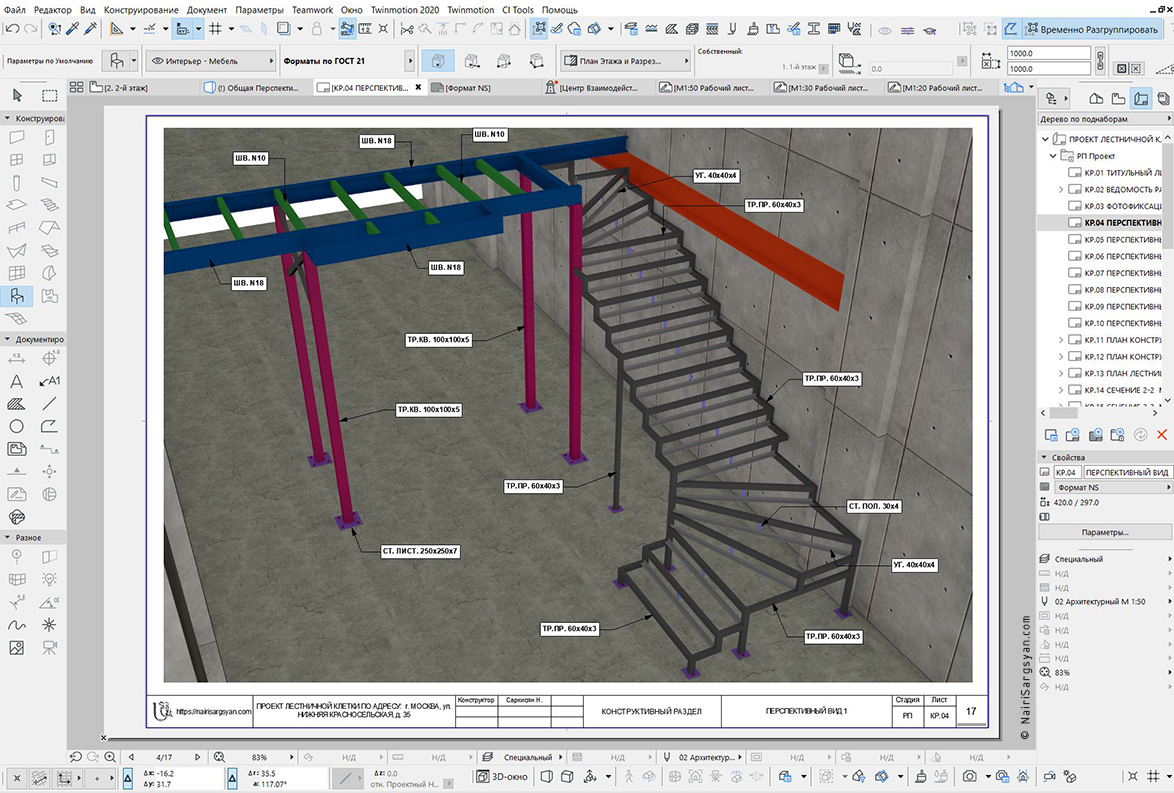Click the Параметры... button in properties

point(1104,532)
